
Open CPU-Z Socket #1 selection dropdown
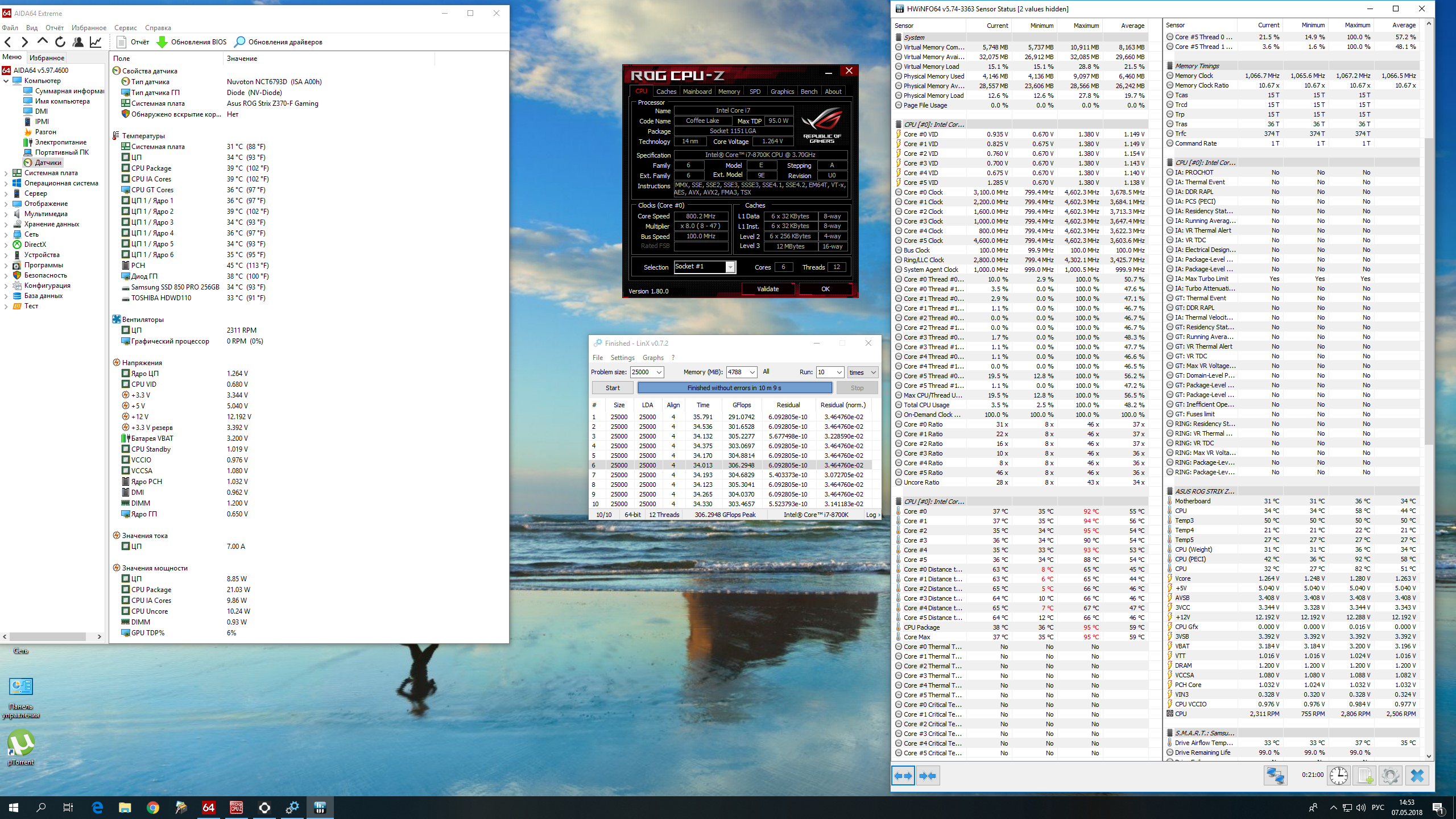click(x=730, y=267)
